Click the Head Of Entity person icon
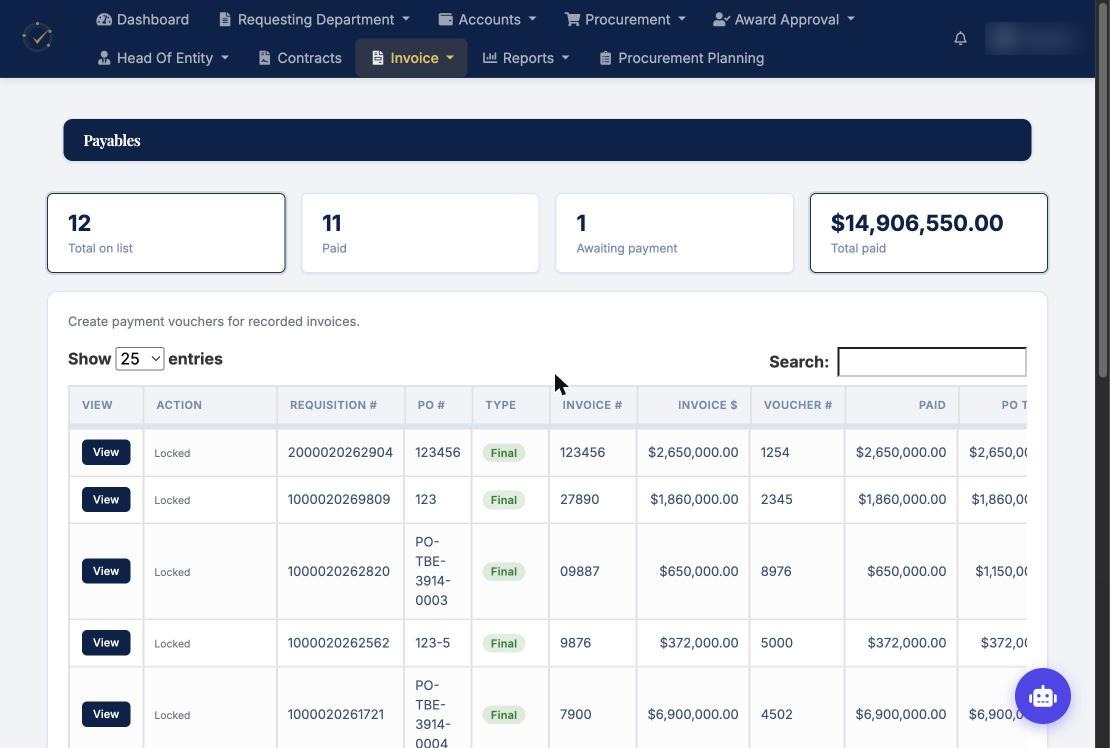Image resolution: width=1110 pixels, height=748 pixels. click(104, 58)
